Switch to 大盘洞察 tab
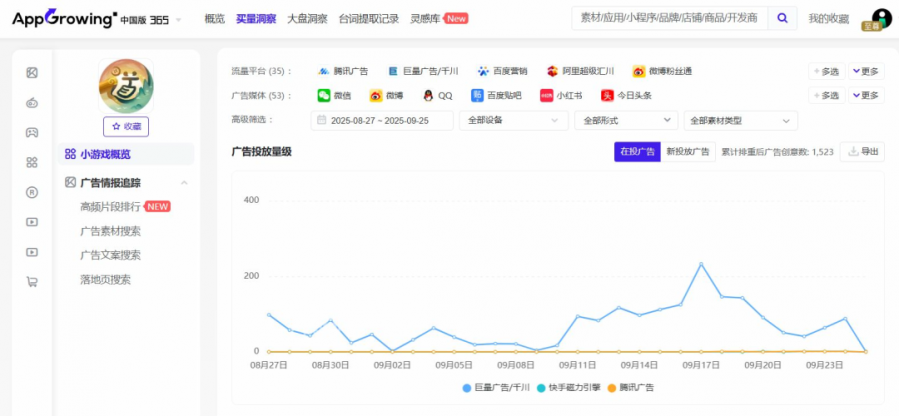This screenshot has width=899, height=416. [306, 19]
